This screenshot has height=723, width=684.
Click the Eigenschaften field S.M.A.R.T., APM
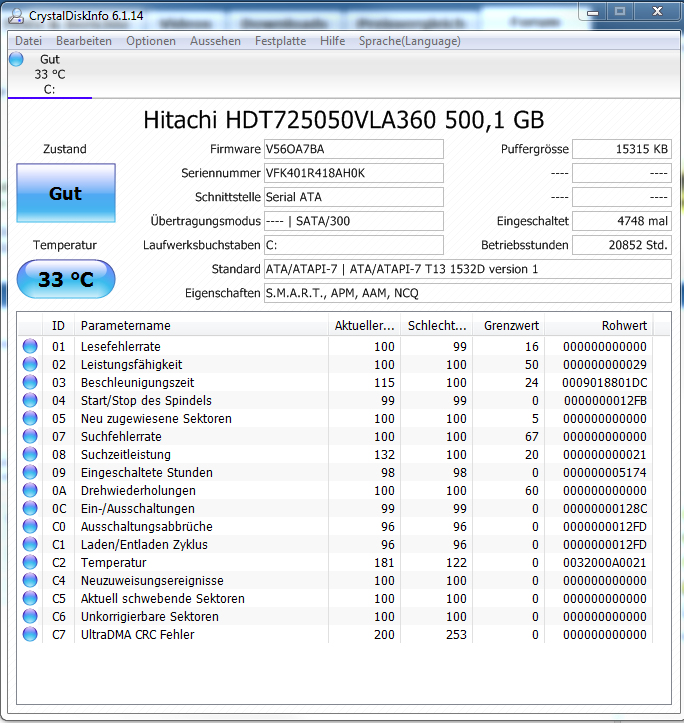coord(468,293)
